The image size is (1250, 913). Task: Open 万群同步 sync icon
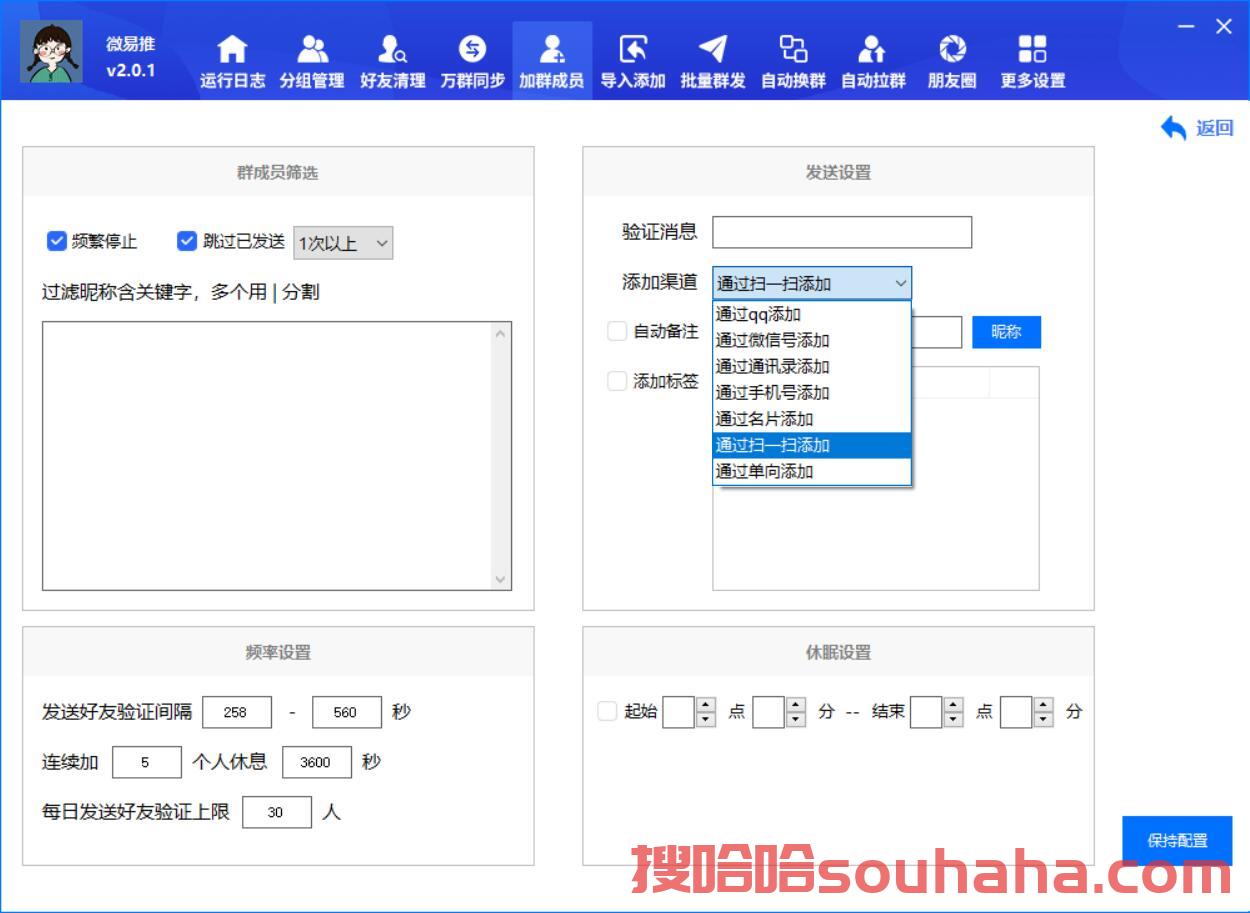[x=472, y=50]
